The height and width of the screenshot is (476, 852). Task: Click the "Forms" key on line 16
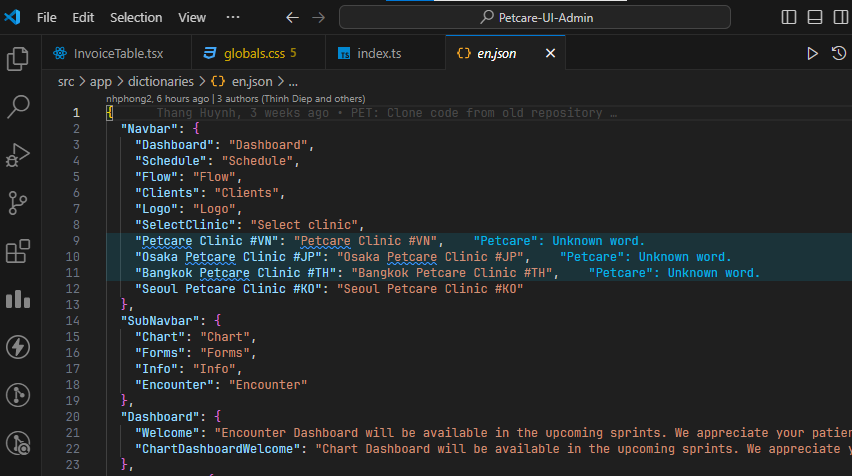pos(160,353)
